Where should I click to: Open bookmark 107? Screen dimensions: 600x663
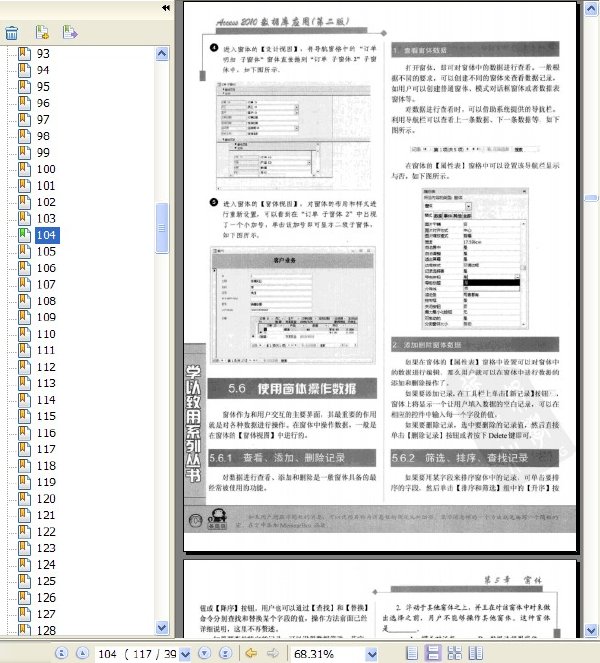pyautogui.click(x=46, y=285)
